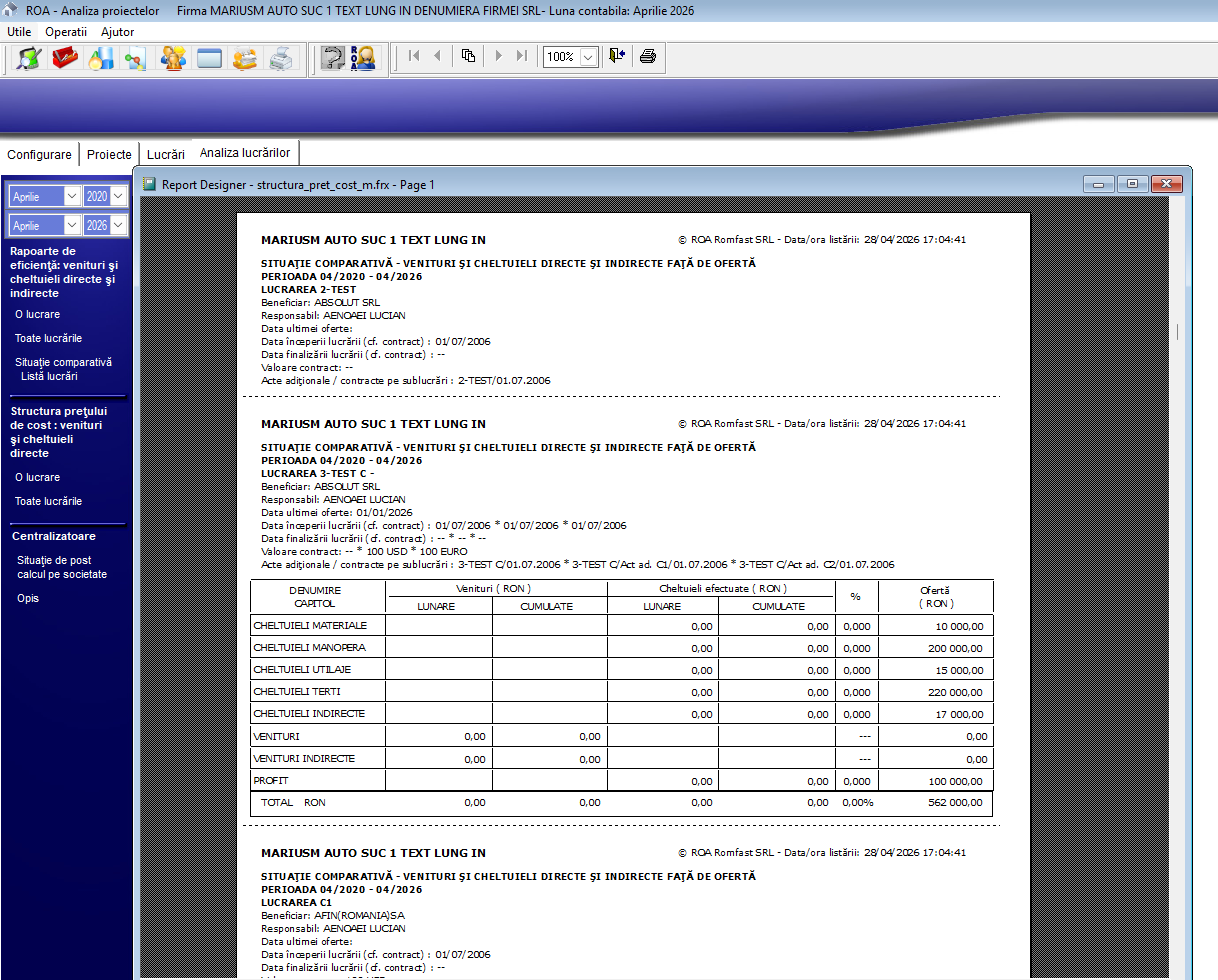Click the printer icon at toolbar right end

pos(648,57)
